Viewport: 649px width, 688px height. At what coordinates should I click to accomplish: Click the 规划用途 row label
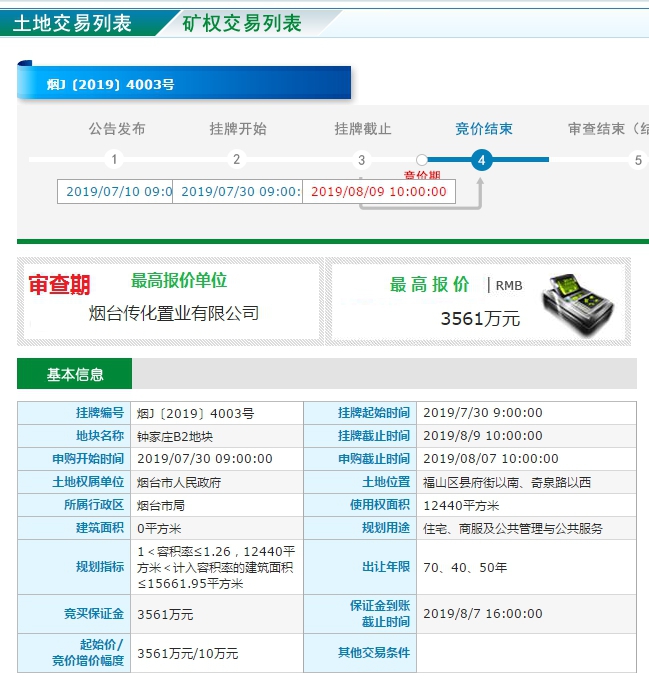click(x=386, y=528)
